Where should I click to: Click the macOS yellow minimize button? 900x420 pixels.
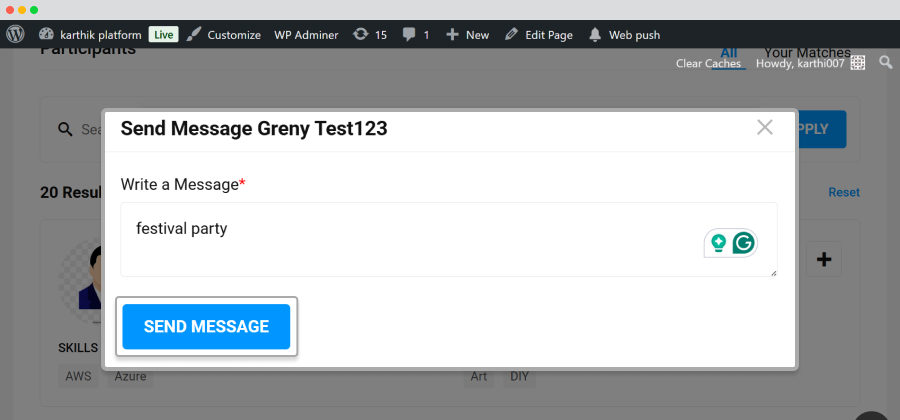pyautogui.click(x=22, y=10)
